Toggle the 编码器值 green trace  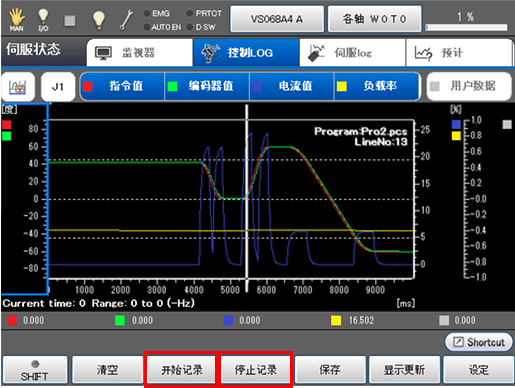207,86
